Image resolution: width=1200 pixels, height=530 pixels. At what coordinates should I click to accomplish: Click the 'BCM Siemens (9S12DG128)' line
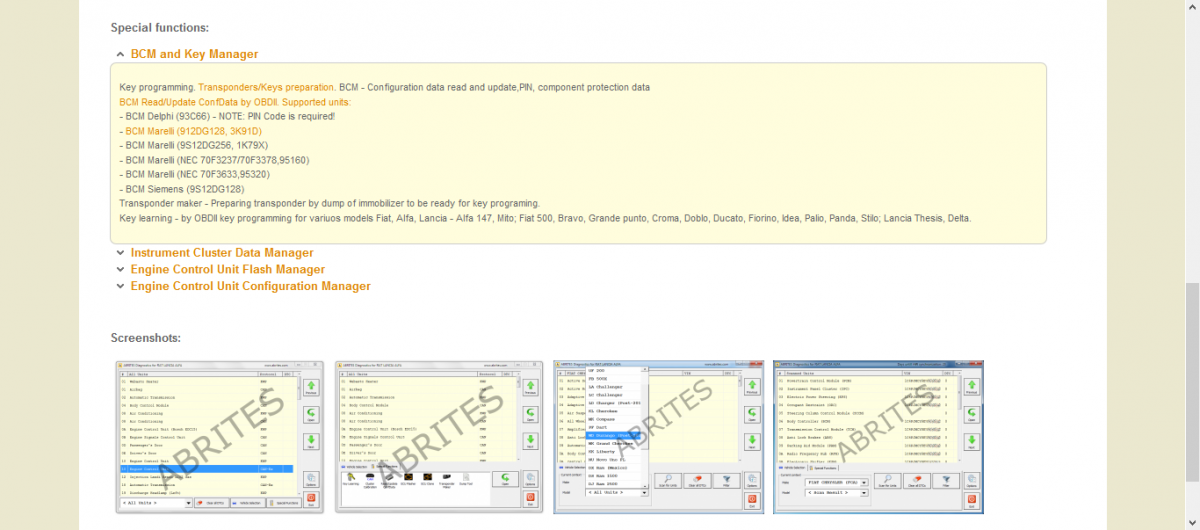coord(181,189)
